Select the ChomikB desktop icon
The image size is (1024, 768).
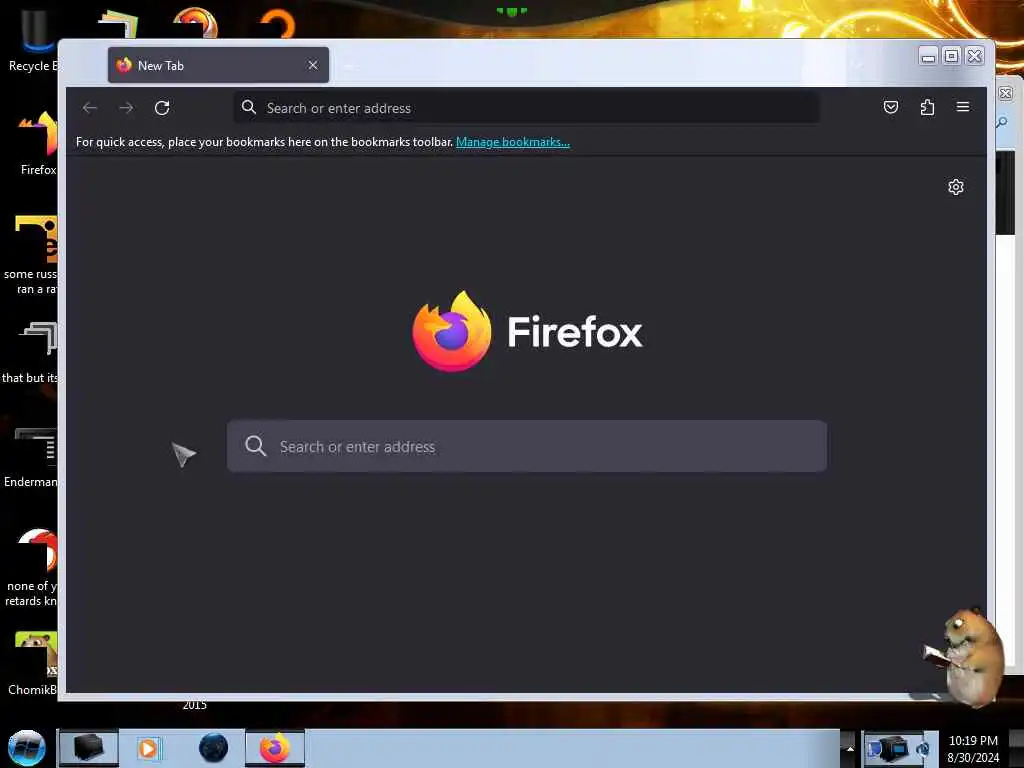pyautogui.click(x=34, y=663)
